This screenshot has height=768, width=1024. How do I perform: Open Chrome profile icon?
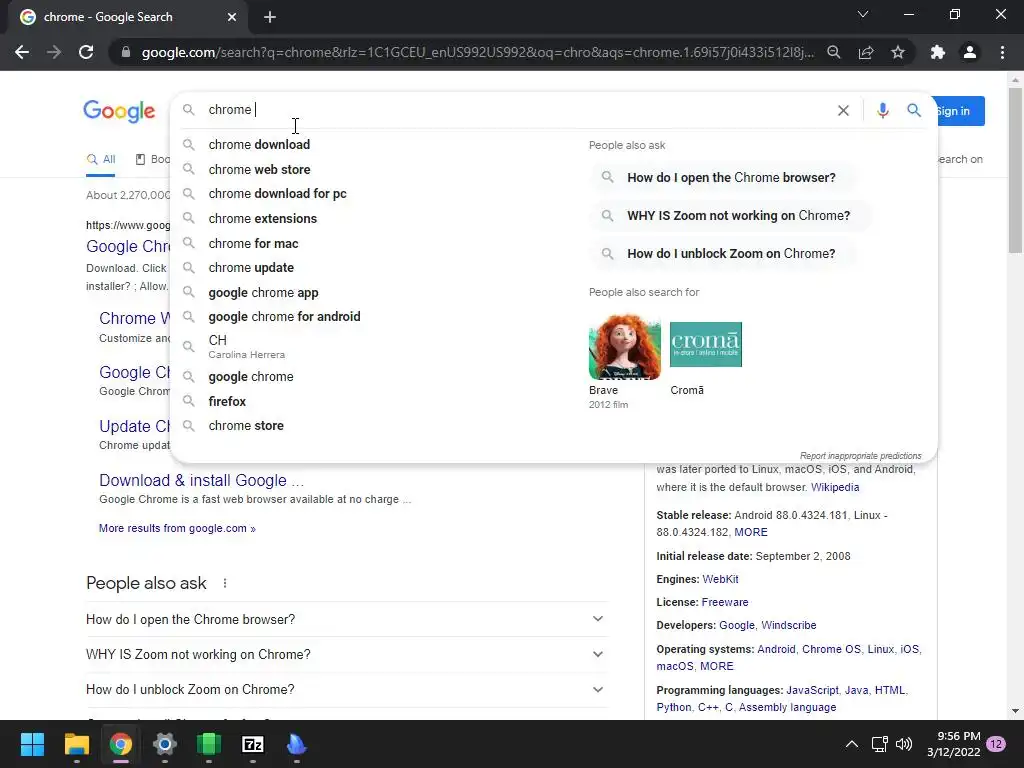pos(970,52)
